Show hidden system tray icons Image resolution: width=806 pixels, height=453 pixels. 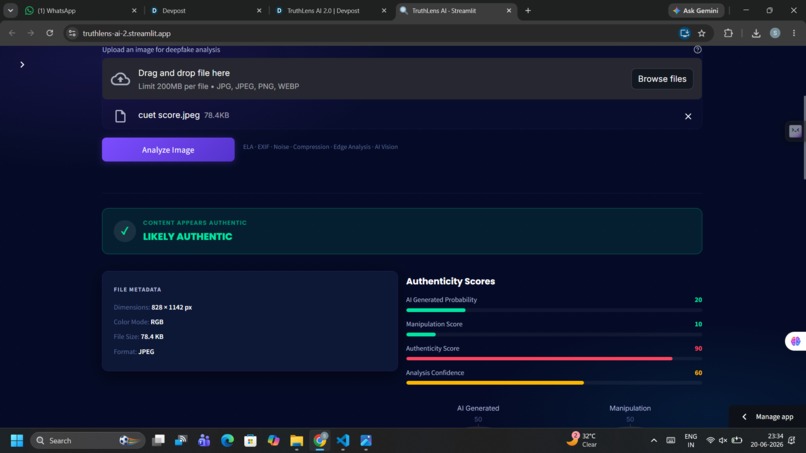coord(654,441)
